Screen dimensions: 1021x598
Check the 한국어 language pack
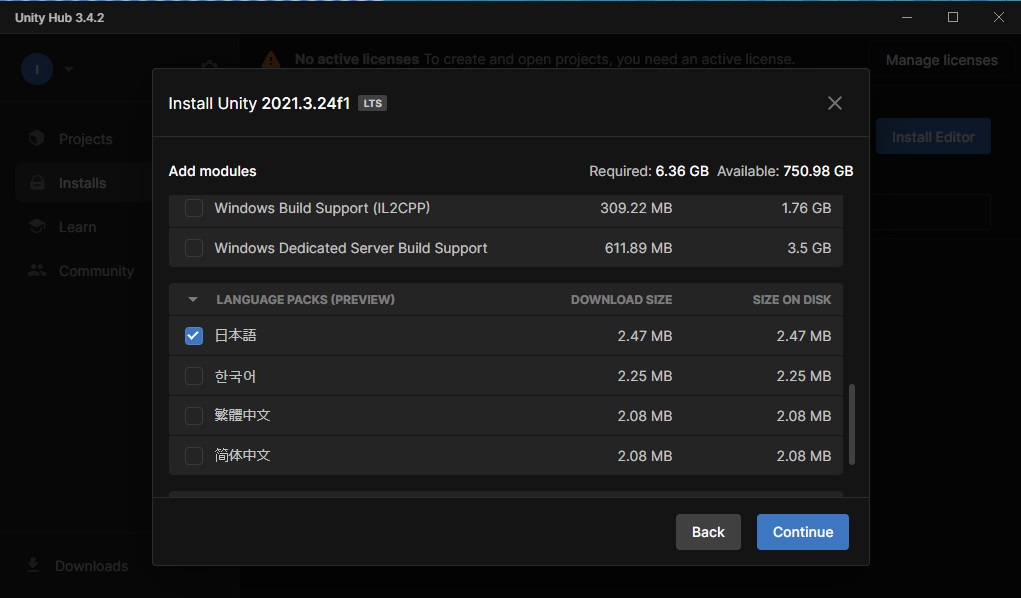[193, 376]
